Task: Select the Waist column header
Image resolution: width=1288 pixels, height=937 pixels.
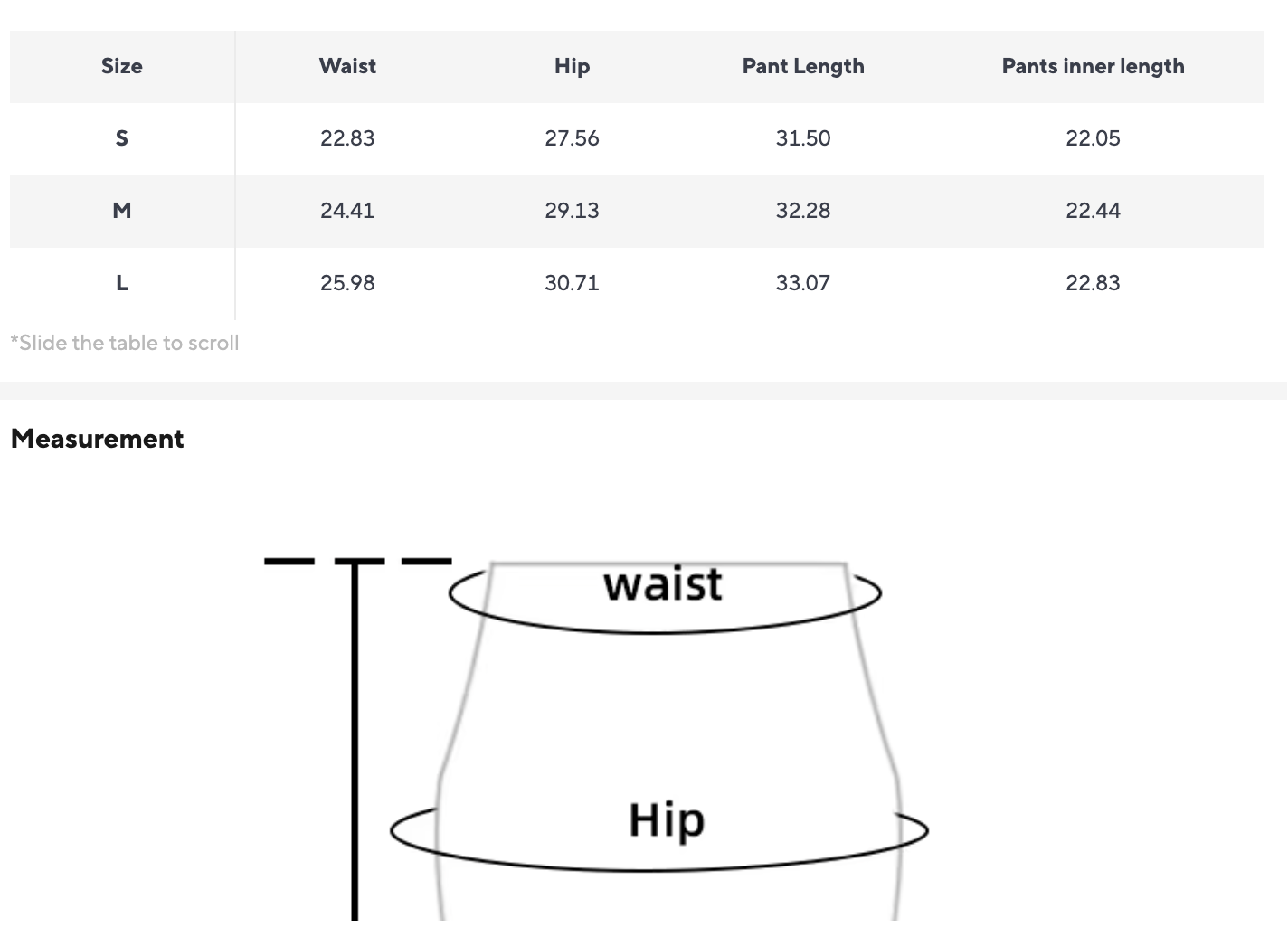Action: click(x=347, y=66)
